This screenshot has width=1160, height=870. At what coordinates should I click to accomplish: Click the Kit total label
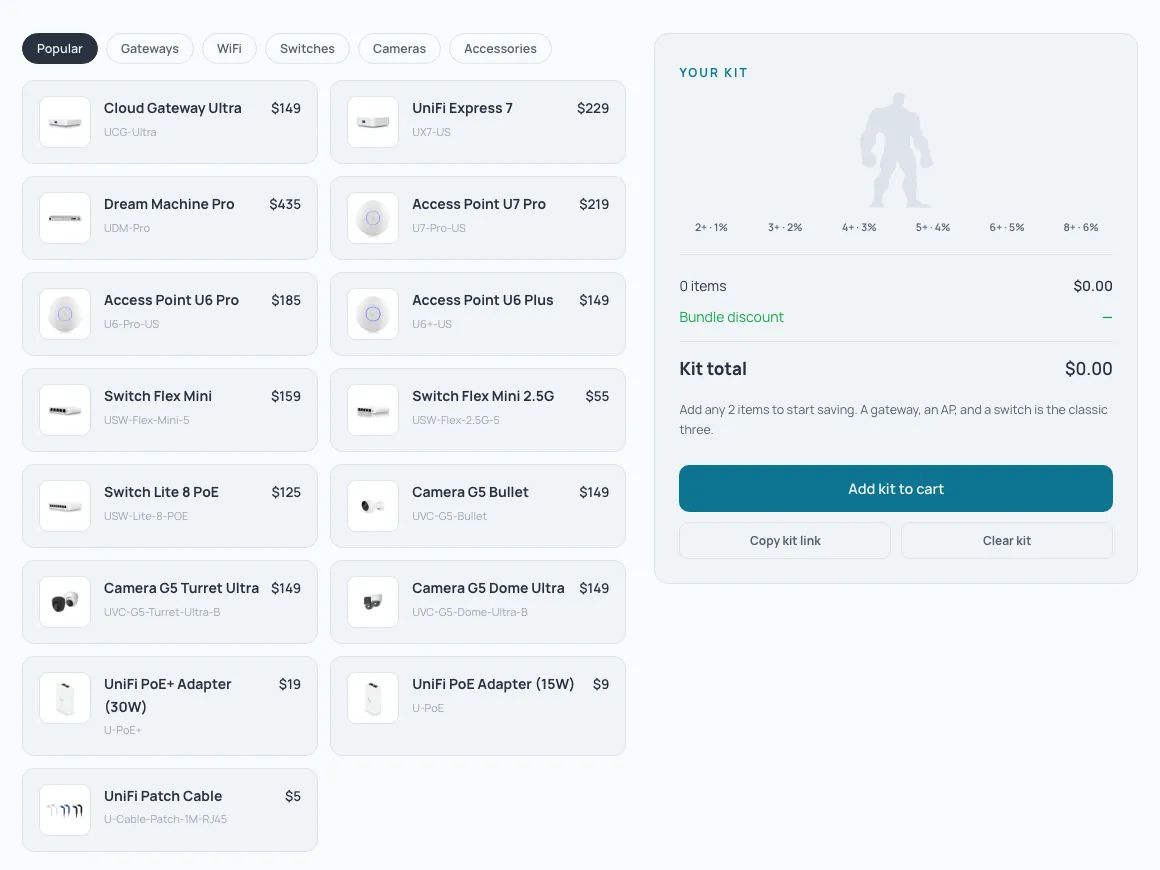tap(713, 369)
